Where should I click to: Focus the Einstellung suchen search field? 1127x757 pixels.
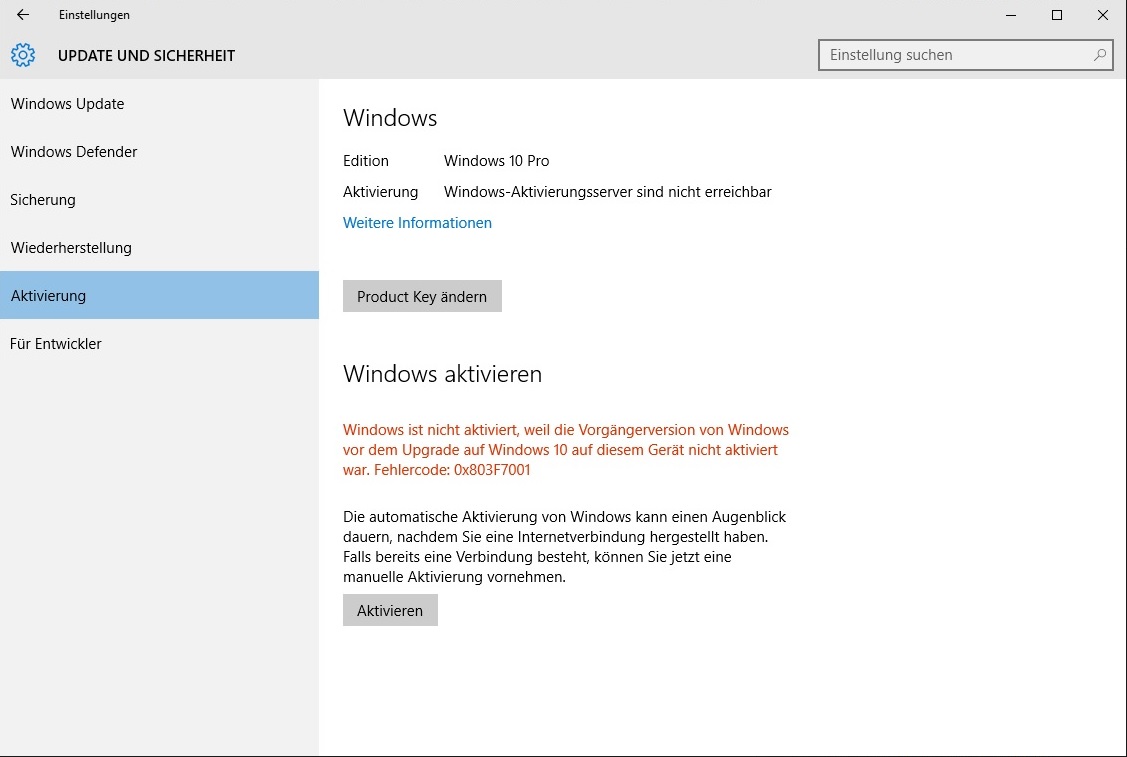click(x=965, y=55)
